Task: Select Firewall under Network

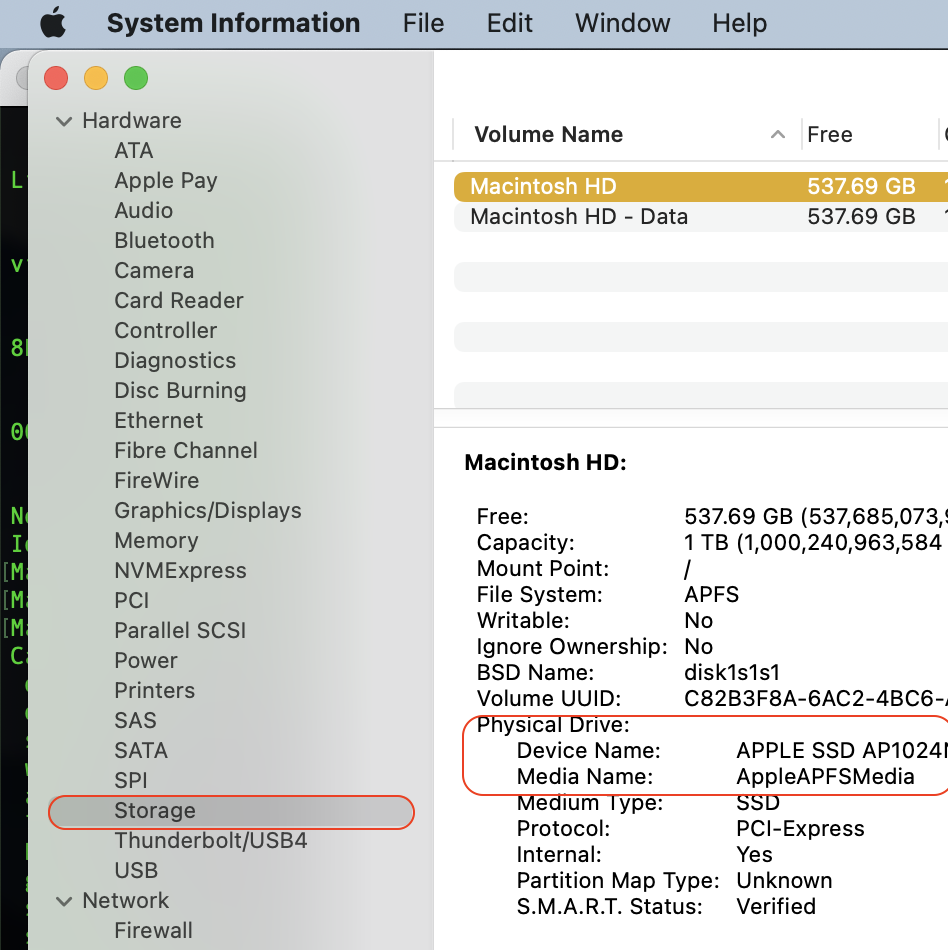Action: (153, 931)
